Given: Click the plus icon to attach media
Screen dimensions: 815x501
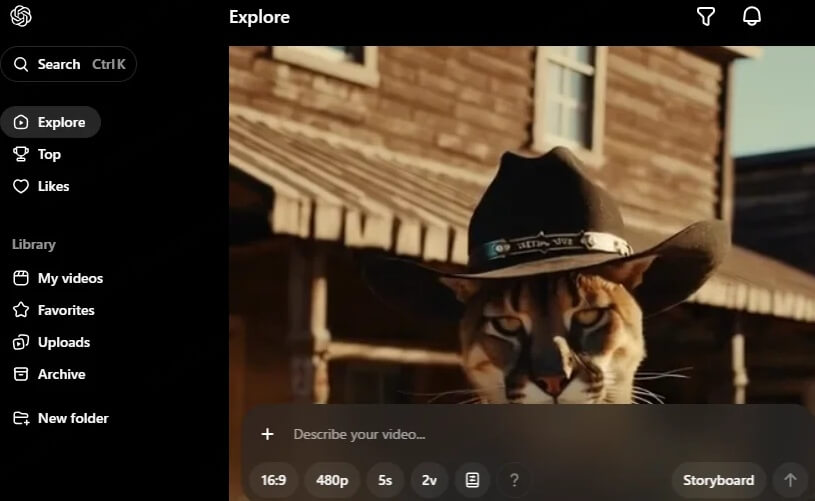Looking at the screenshot, I should click(x=267, y=434).
